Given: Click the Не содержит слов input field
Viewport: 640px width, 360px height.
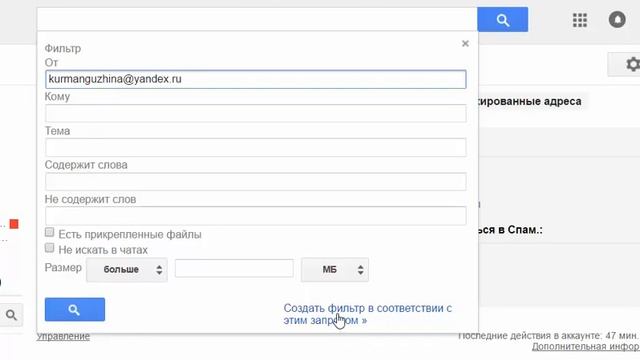Looking at the screenshot, I should pos(256,216).
